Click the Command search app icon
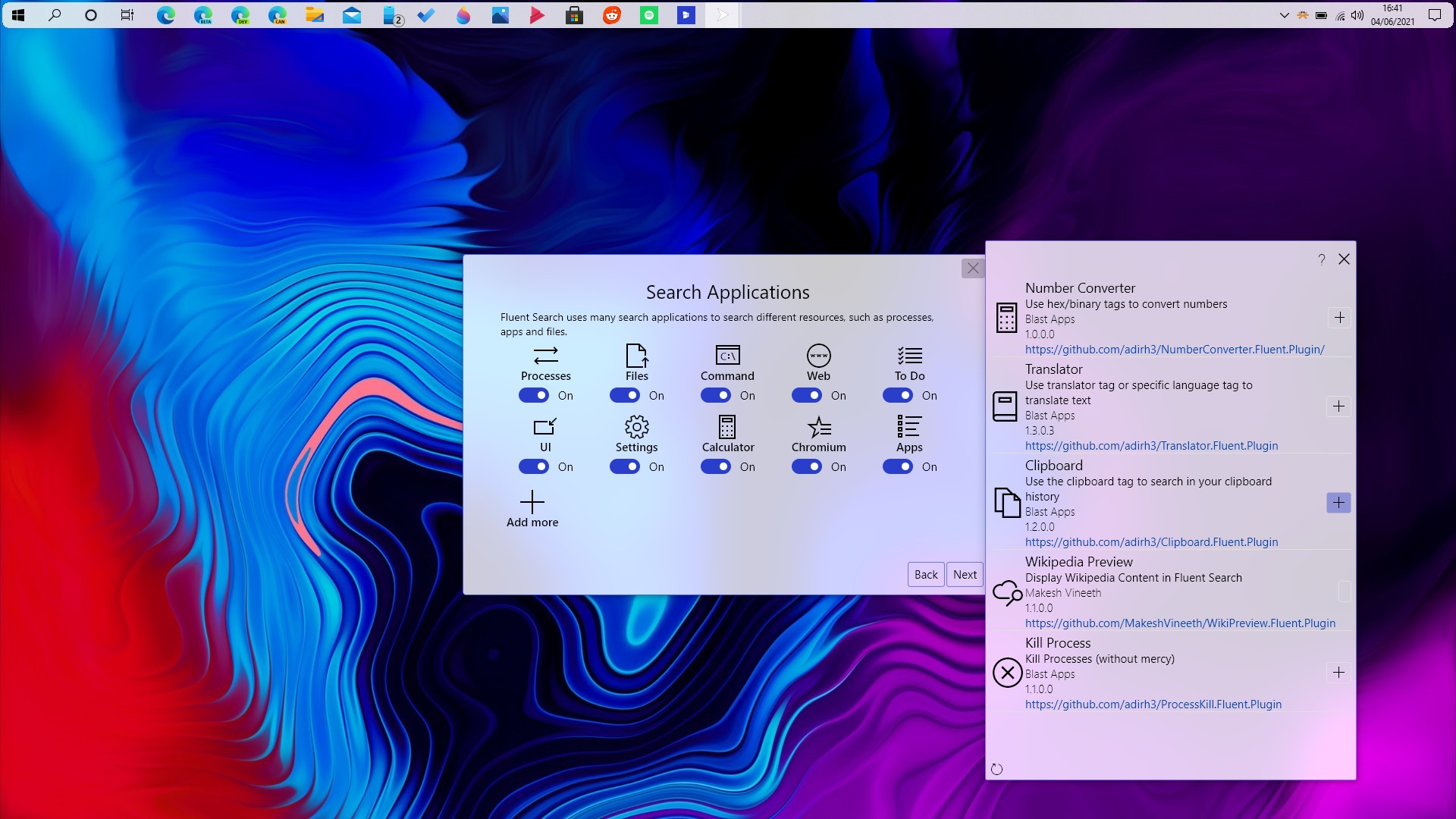This screenshot has width=1456, height=819. 727,355
